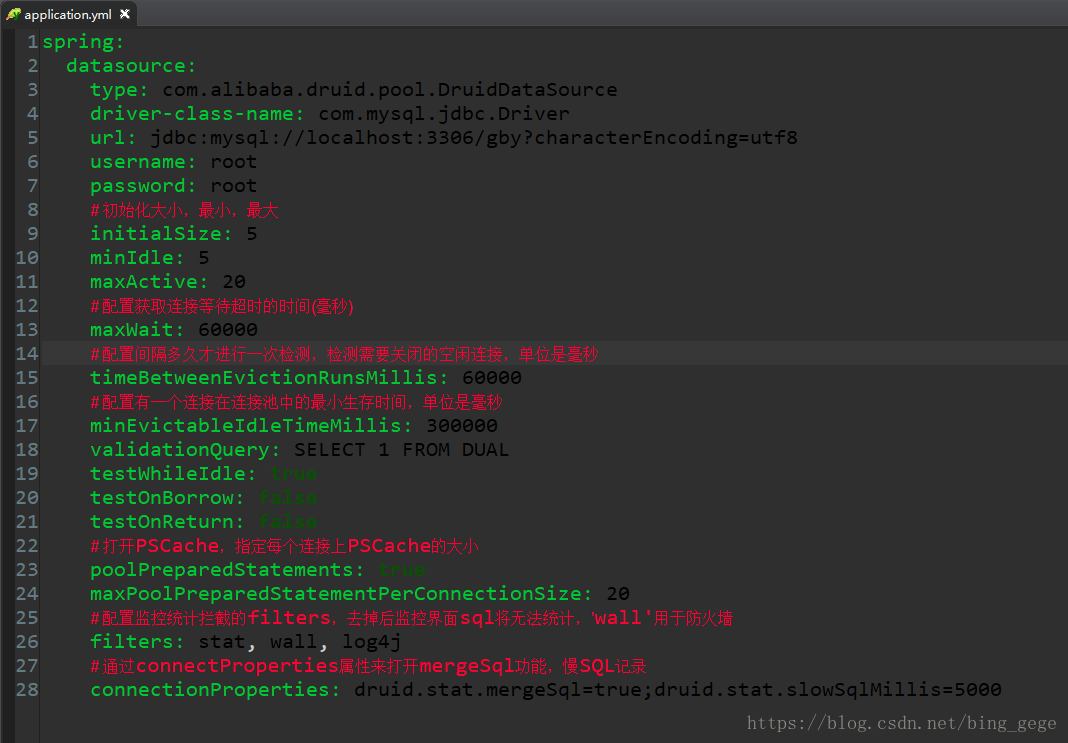The height and width of the screenshot is (743, 1068).
Task: Click 'druid.stat.slowSqlMillis=5000' value text
Action: (x=828, y=690)
